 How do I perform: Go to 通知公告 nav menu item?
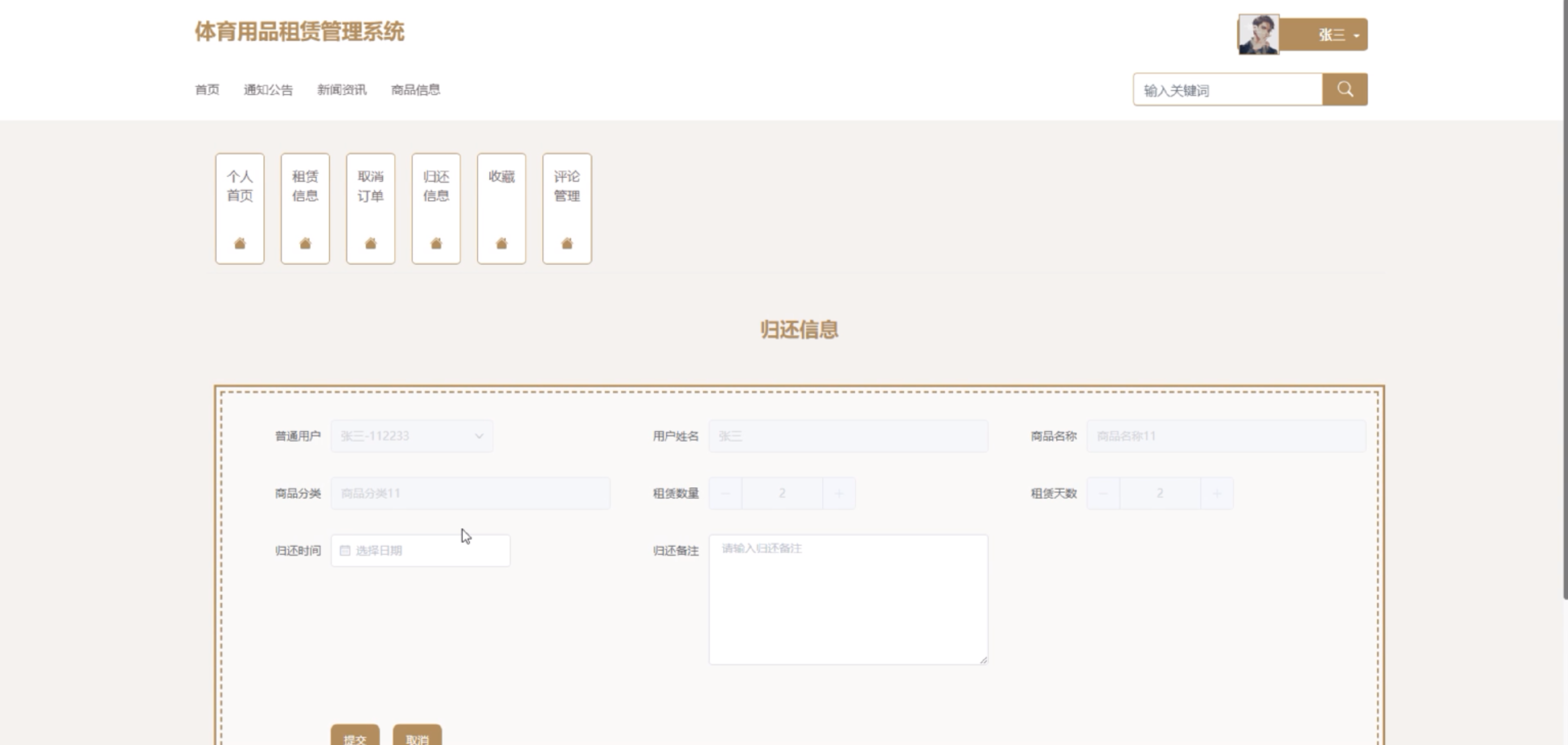click(x=268, y=90)
